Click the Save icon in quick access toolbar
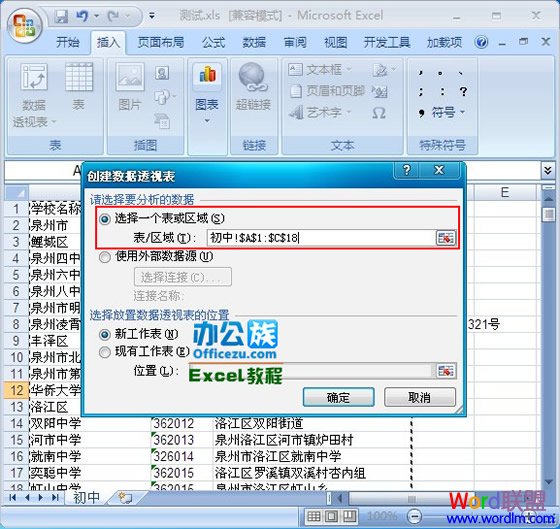Viewport: 560px width, 529px height. [x=61, y=16]
